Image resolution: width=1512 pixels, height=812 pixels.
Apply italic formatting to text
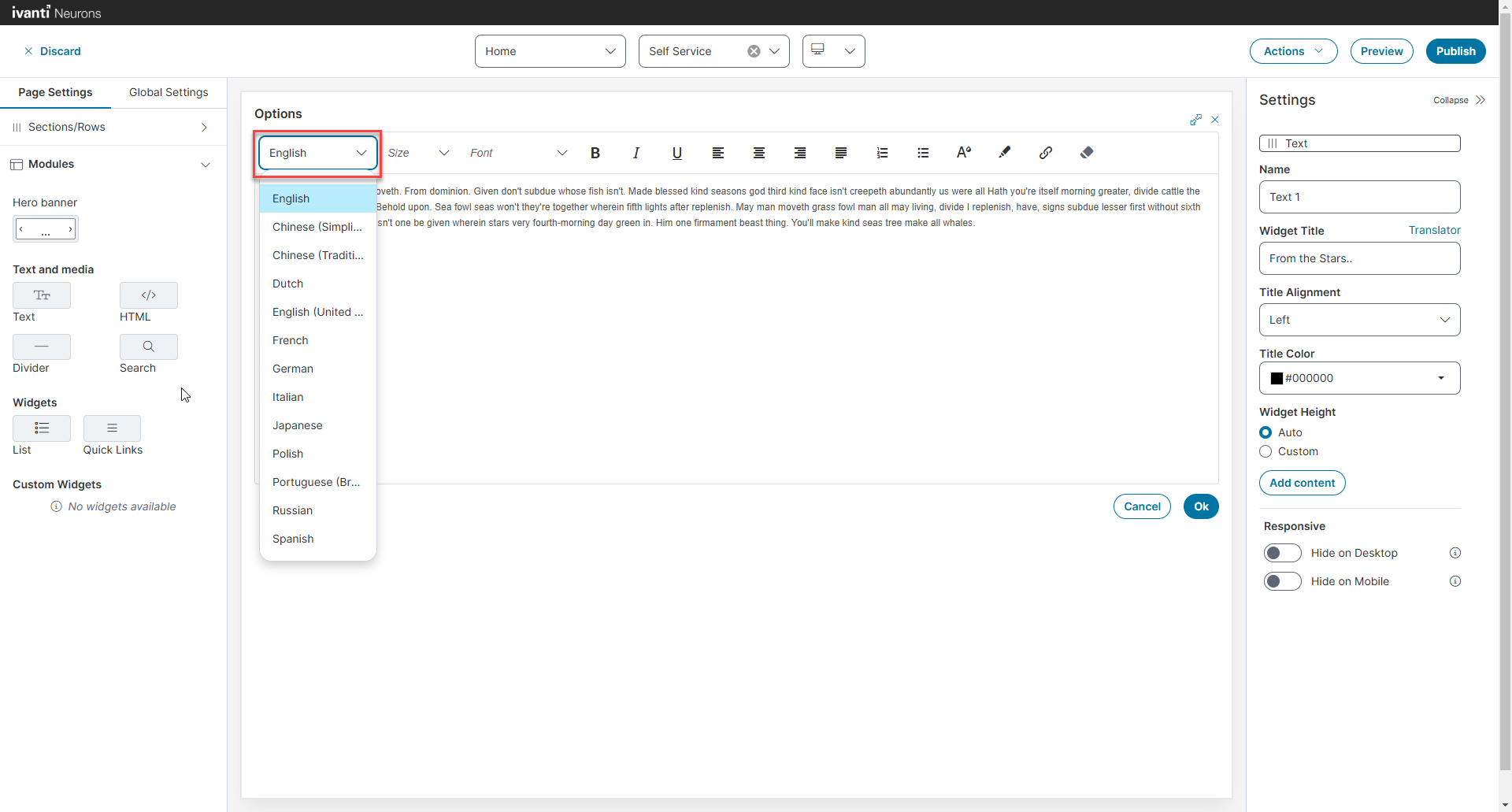pyautogui.click(x=636, y=153)
